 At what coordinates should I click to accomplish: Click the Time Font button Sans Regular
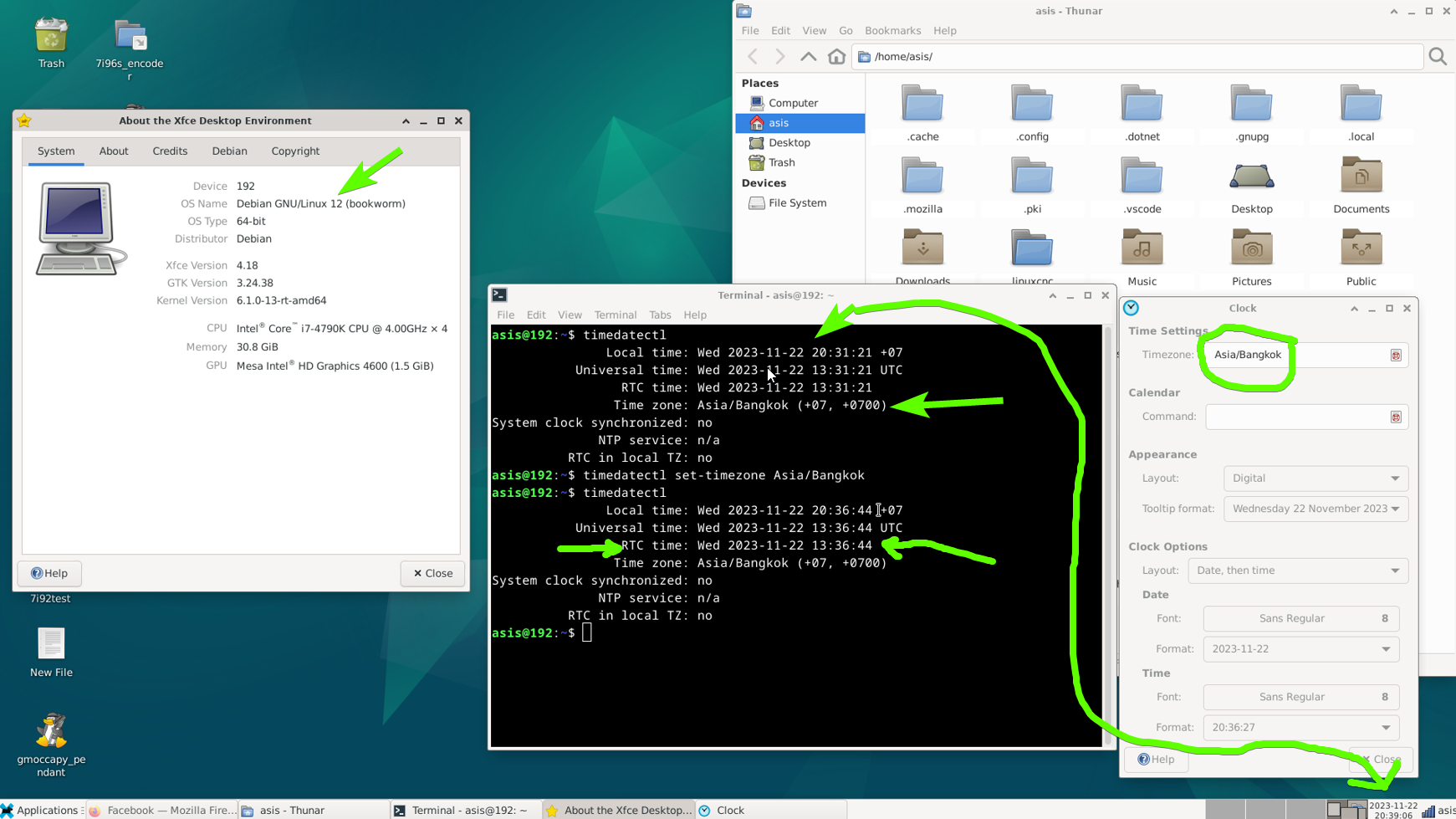click(x=1300, y=697)
